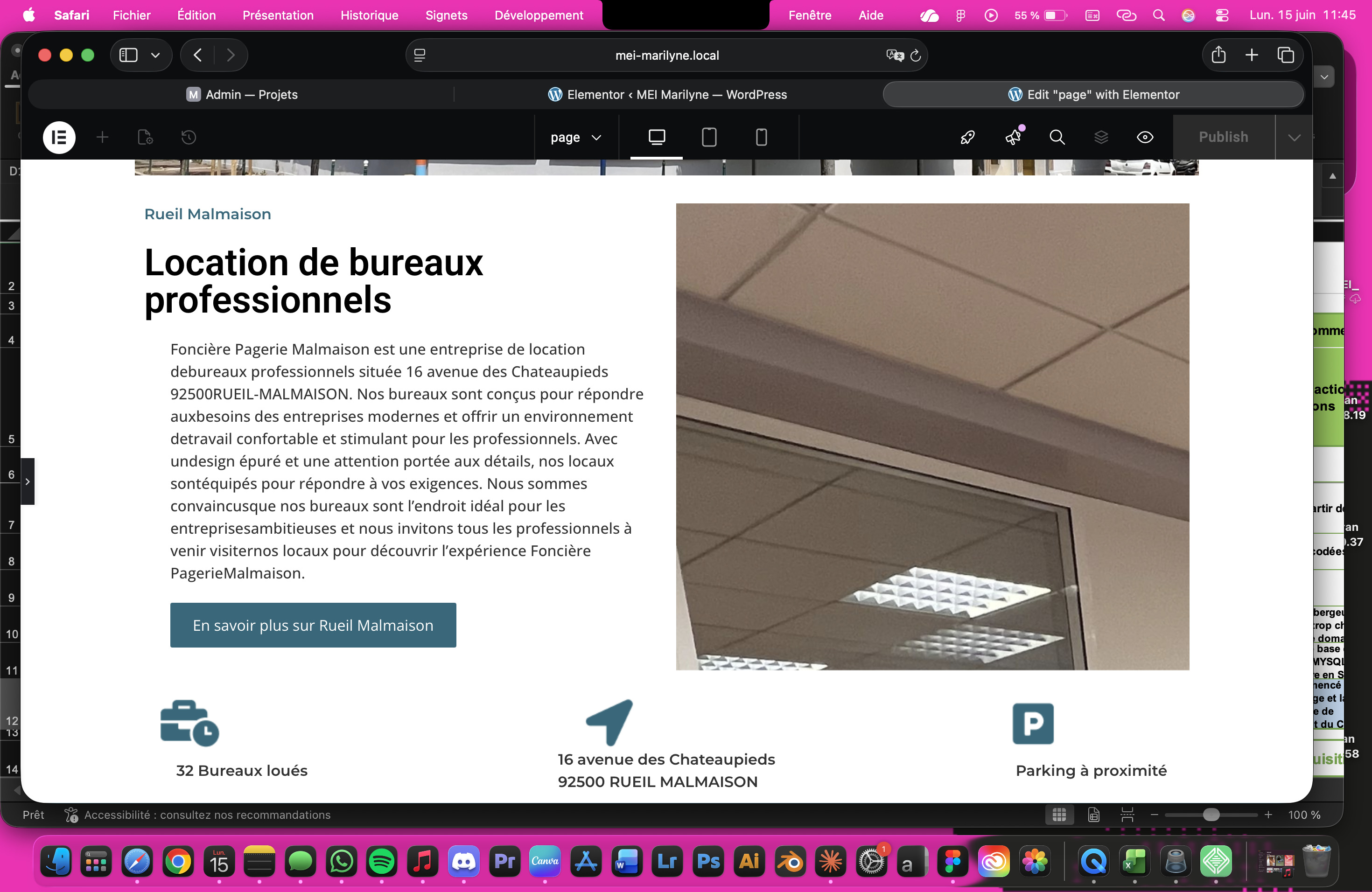Switch to the tablet view icon
Screen dimensions: 1372x892
[x=709, y=137]
